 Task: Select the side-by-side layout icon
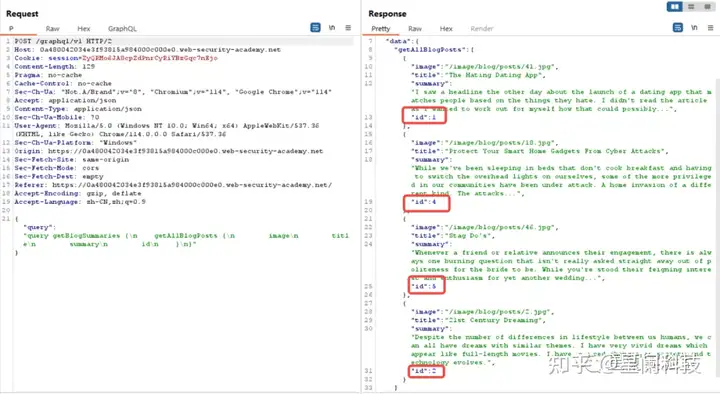675,6
